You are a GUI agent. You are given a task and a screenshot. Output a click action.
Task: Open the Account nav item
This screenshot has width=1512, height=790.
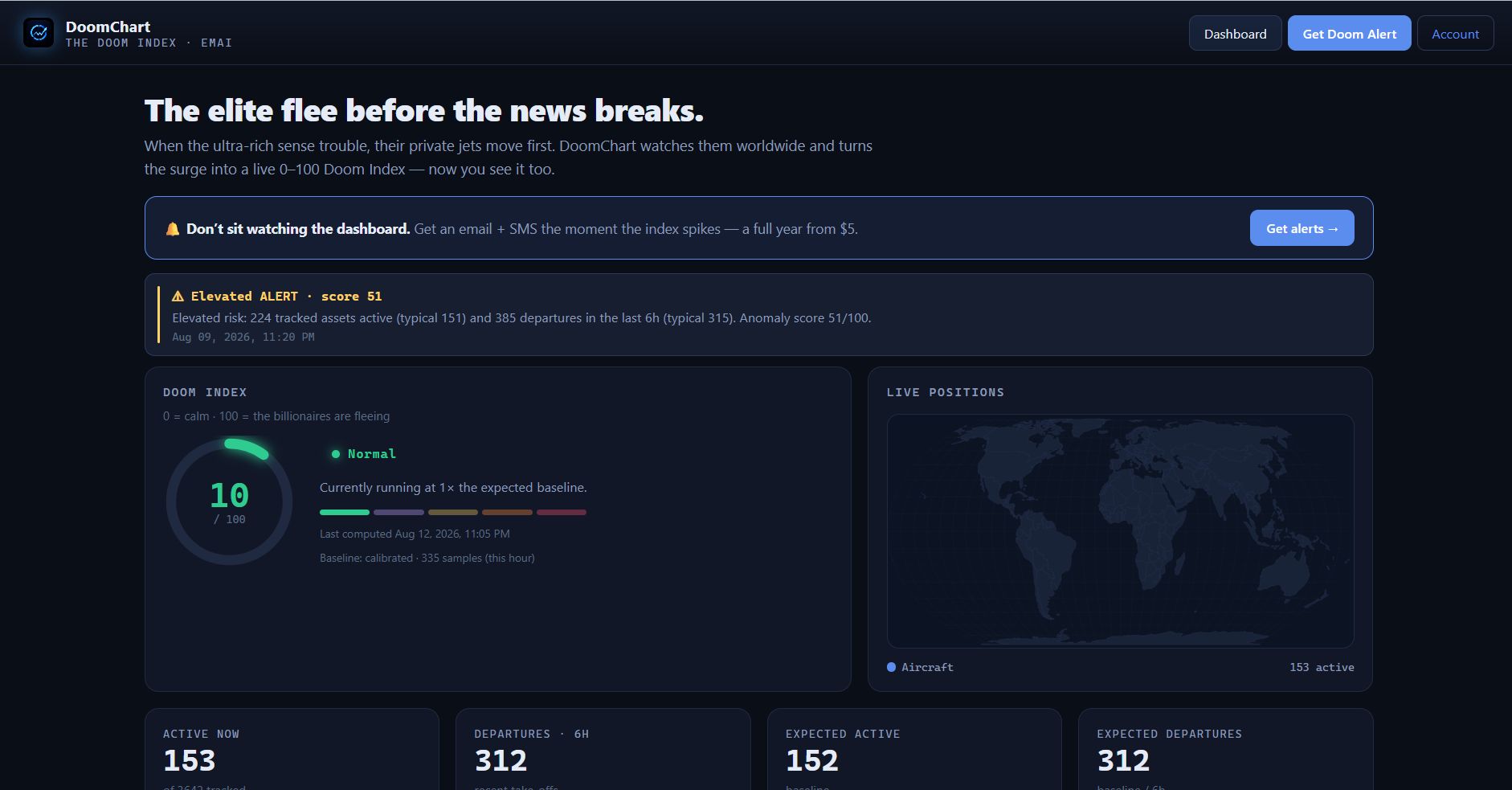1455,34
